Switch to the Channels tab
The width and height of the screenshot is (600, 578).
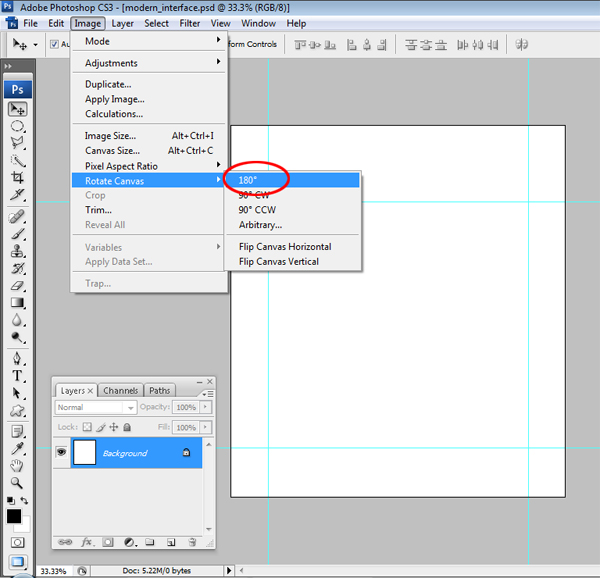(121, 391)
